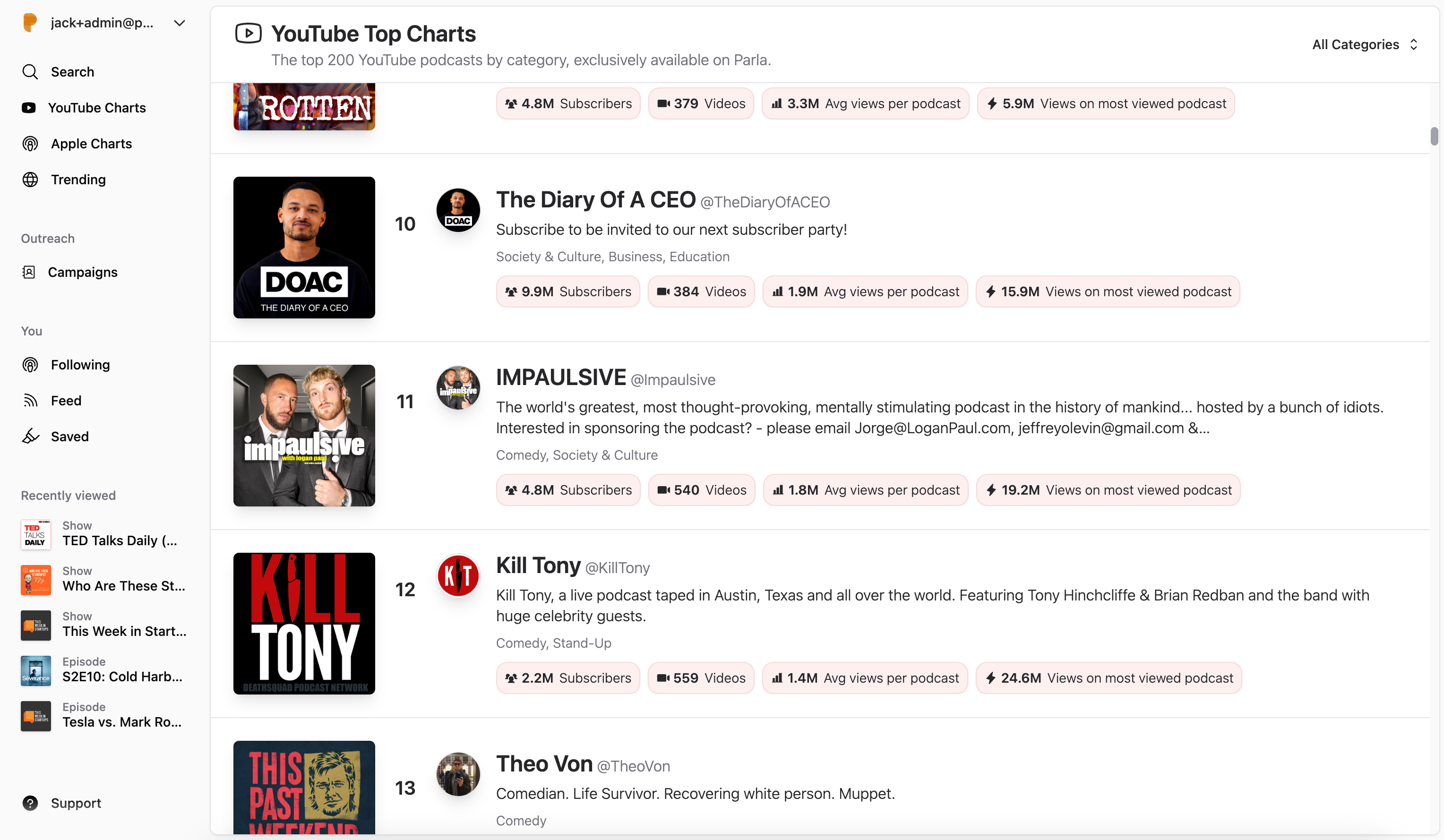Click the 4.8M Subscribers badge for IMPAULSIVE

[x=568, y=490]
